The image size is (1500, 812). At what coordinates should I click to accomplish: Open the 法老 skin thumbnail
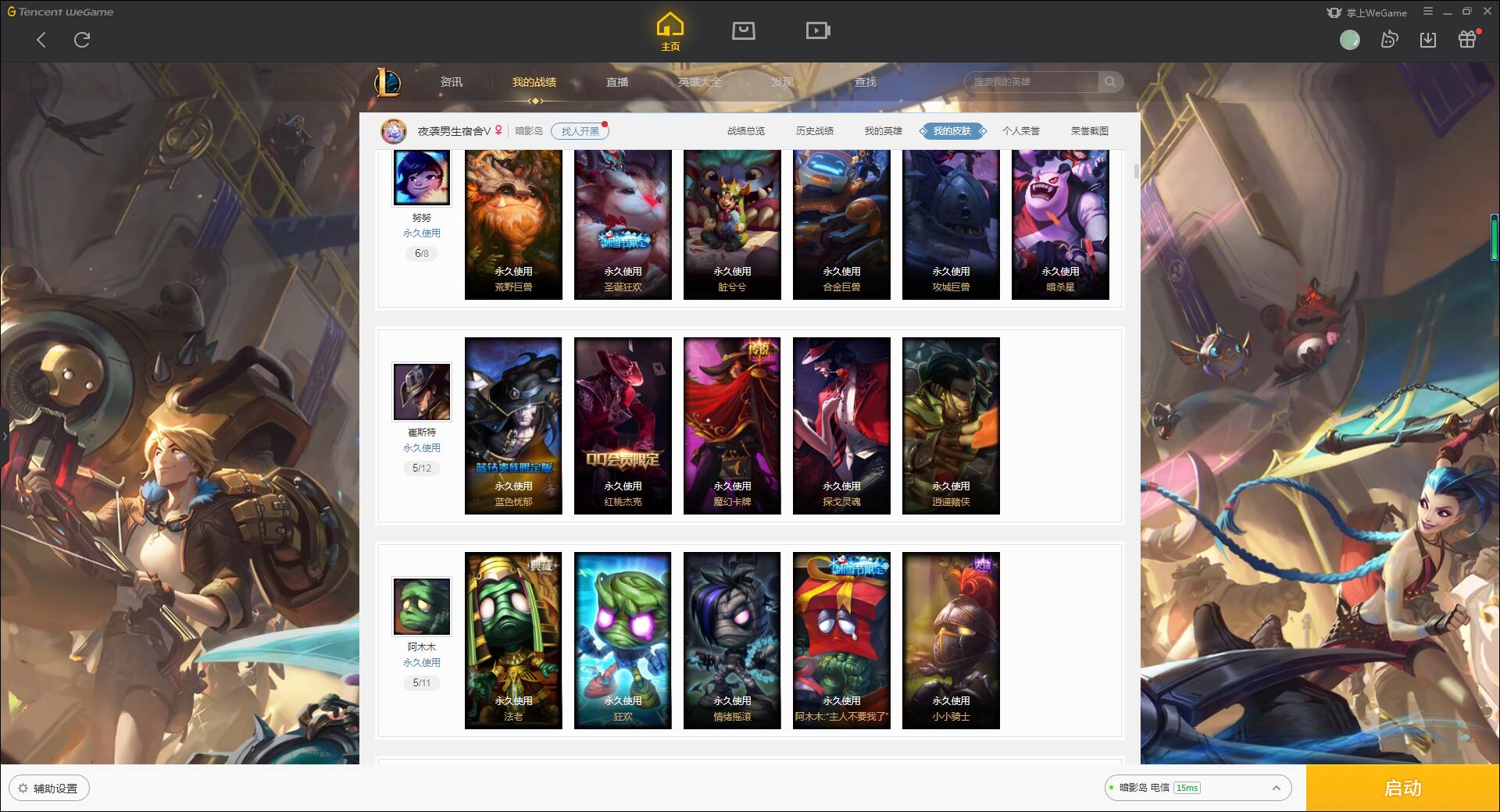click(x=513, y=640)
